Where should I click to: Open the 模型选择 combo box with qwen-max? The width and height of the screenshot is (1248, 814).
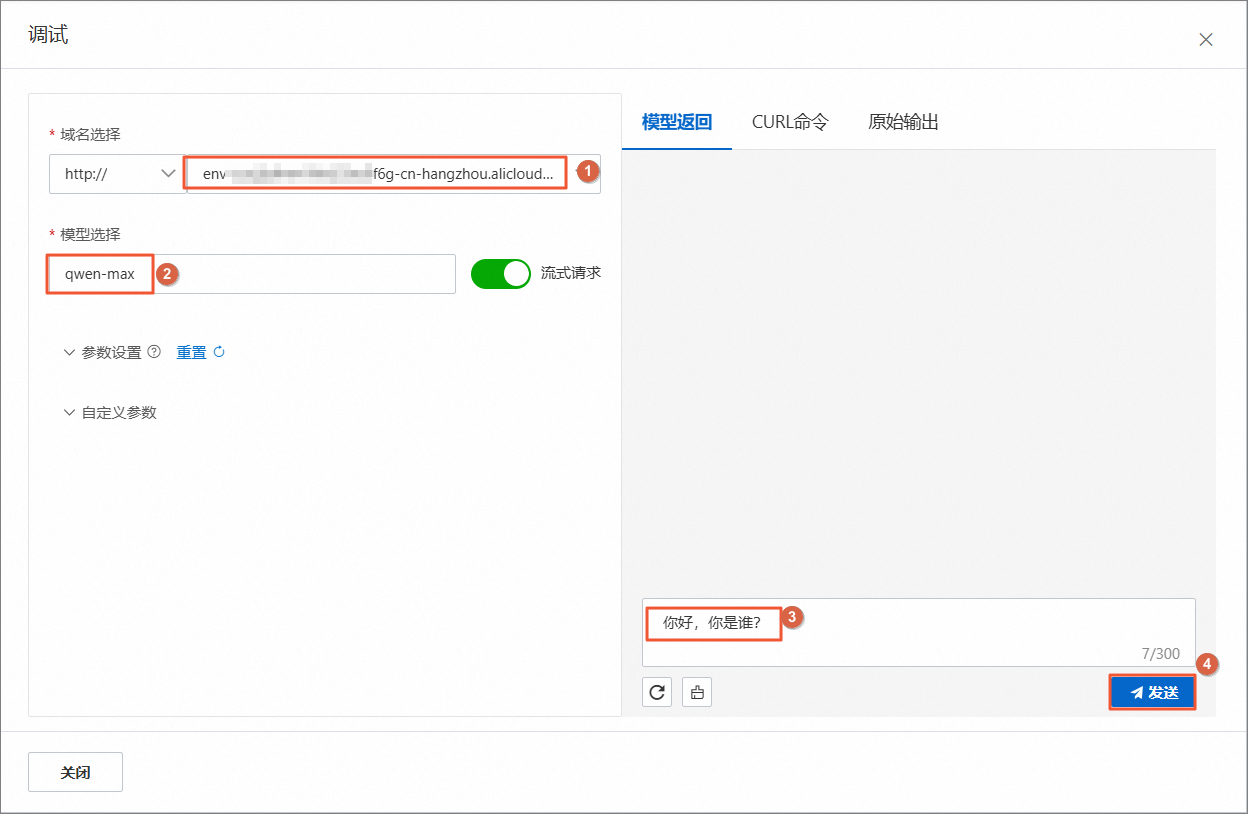pyautogui.click(x=252, y=274)
